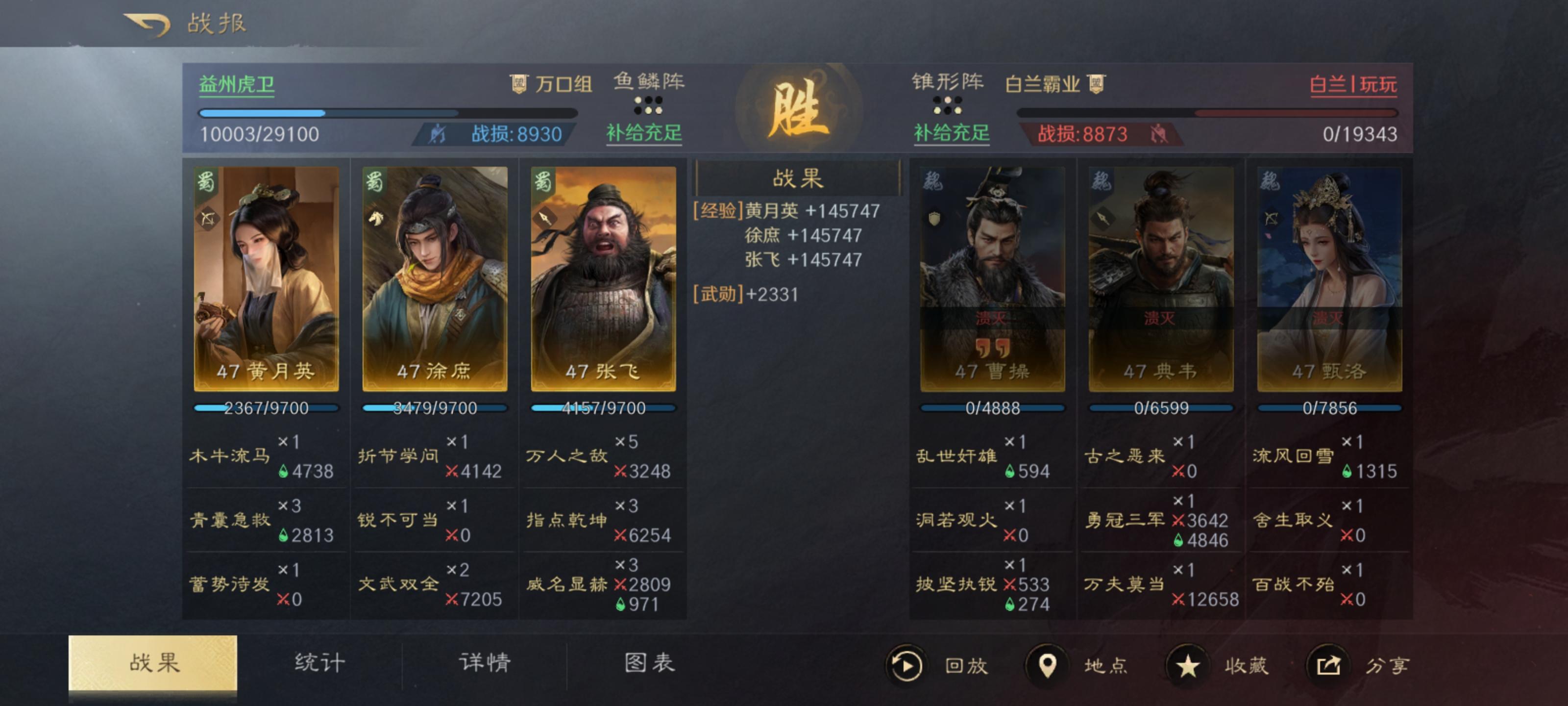The image size is (1568, 706).
Task: Click the star favorite icon
Action: click(x=1187, y=666)
